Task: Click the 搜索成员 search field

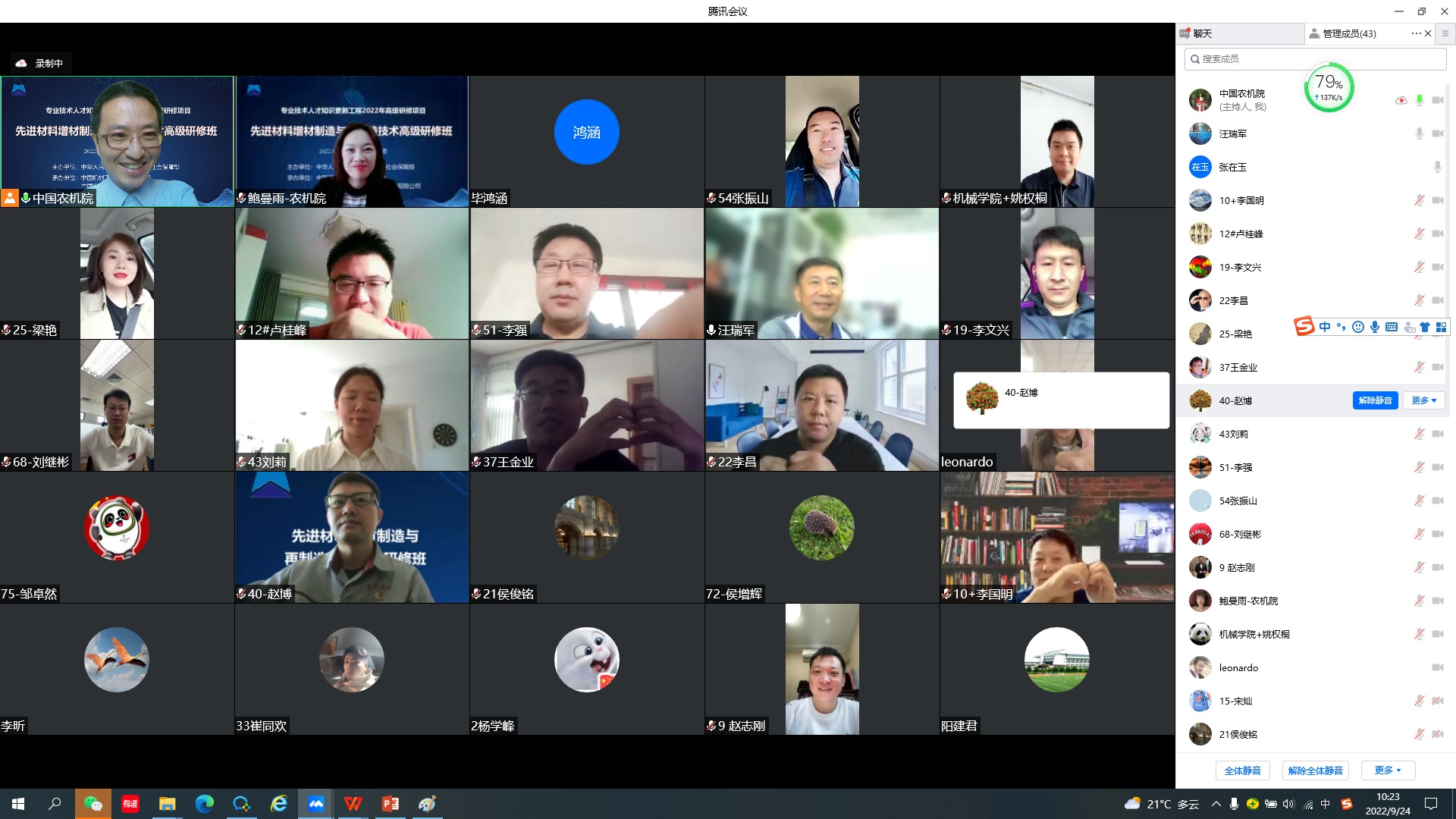Action: 1316,58
